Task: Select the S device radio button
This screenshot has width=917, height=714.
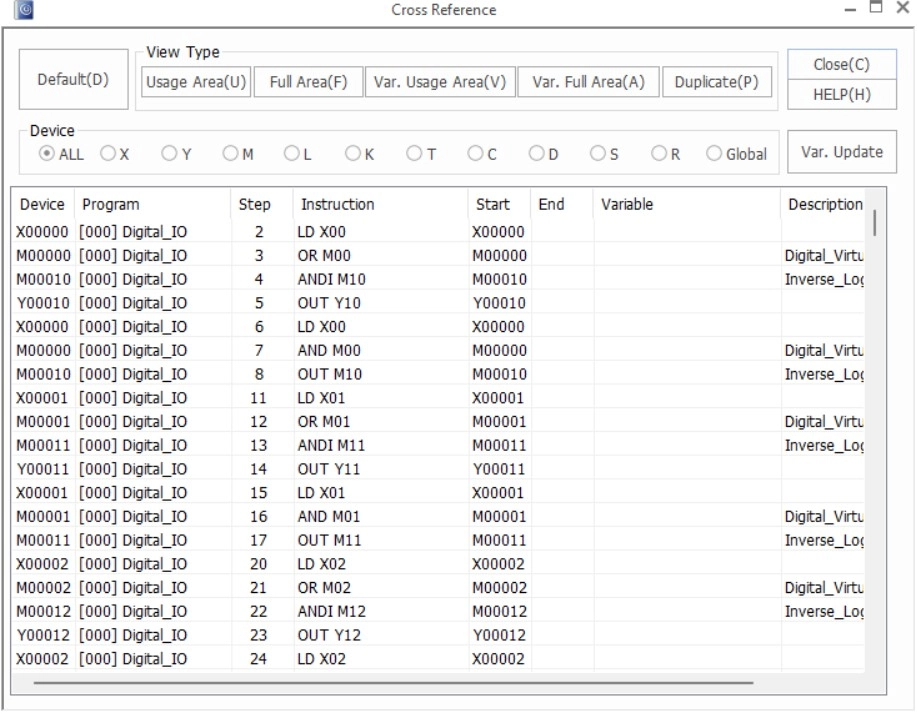Action: pyautogui.click(x=598, y=154)
